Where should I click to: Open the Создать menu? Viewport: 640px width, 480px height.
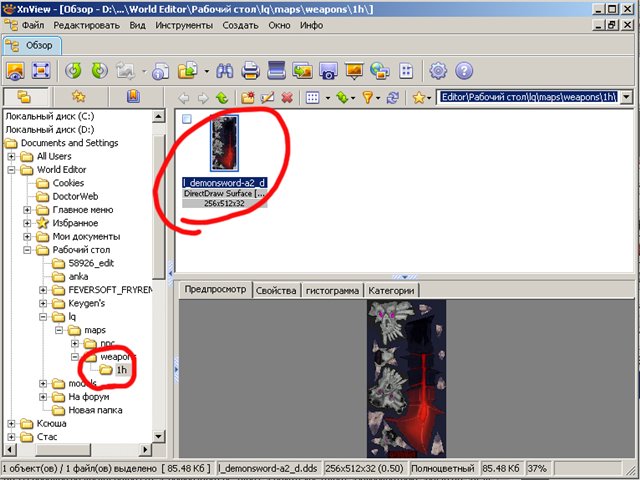coord(240,25)
